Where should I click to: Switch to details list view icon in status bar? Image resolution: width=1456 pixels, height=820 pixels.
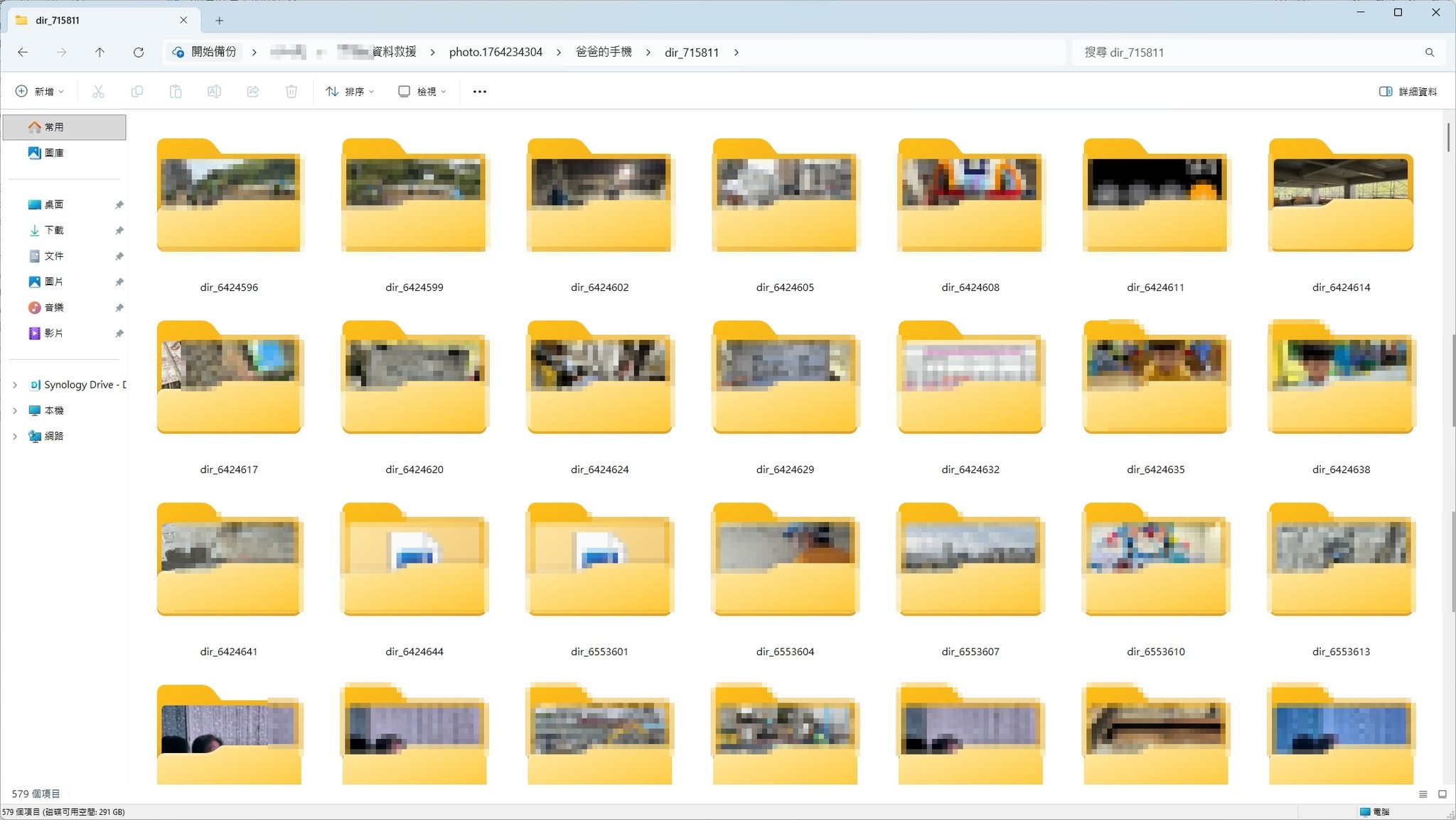click(x=1423, y=794)
